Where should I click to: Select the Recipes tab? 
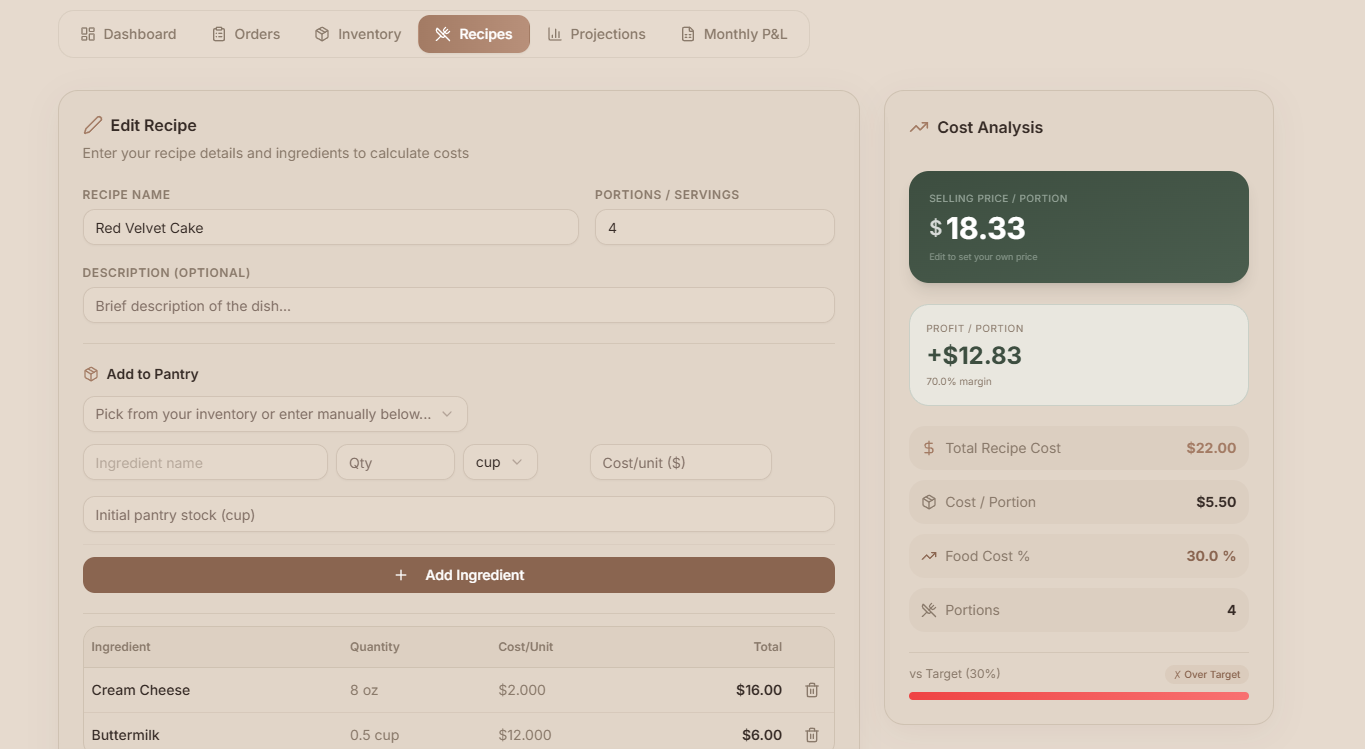click(x=474, y=33)
